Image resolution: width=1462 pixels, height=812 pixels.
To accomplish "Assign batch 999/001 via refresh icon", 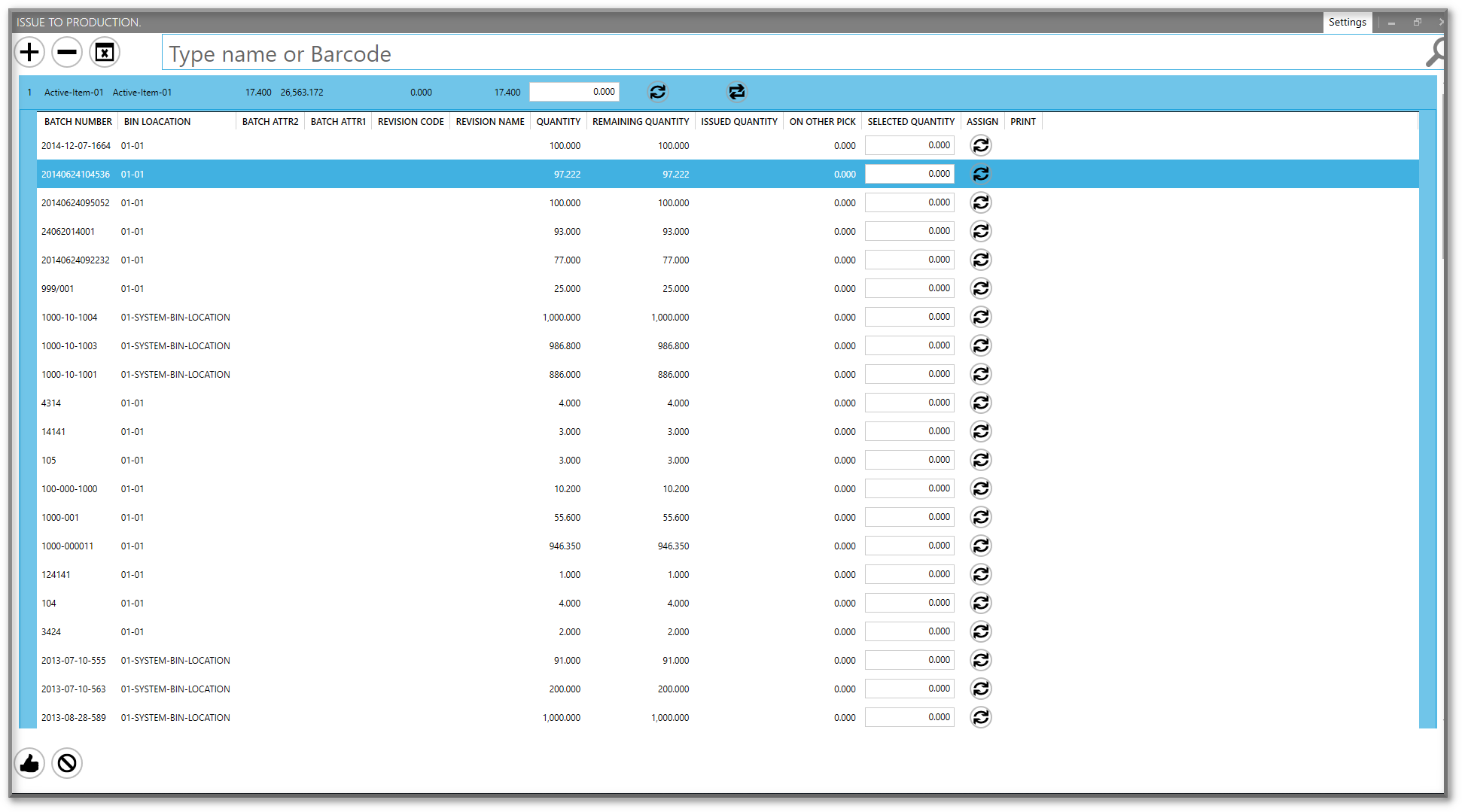I will 981,288.
